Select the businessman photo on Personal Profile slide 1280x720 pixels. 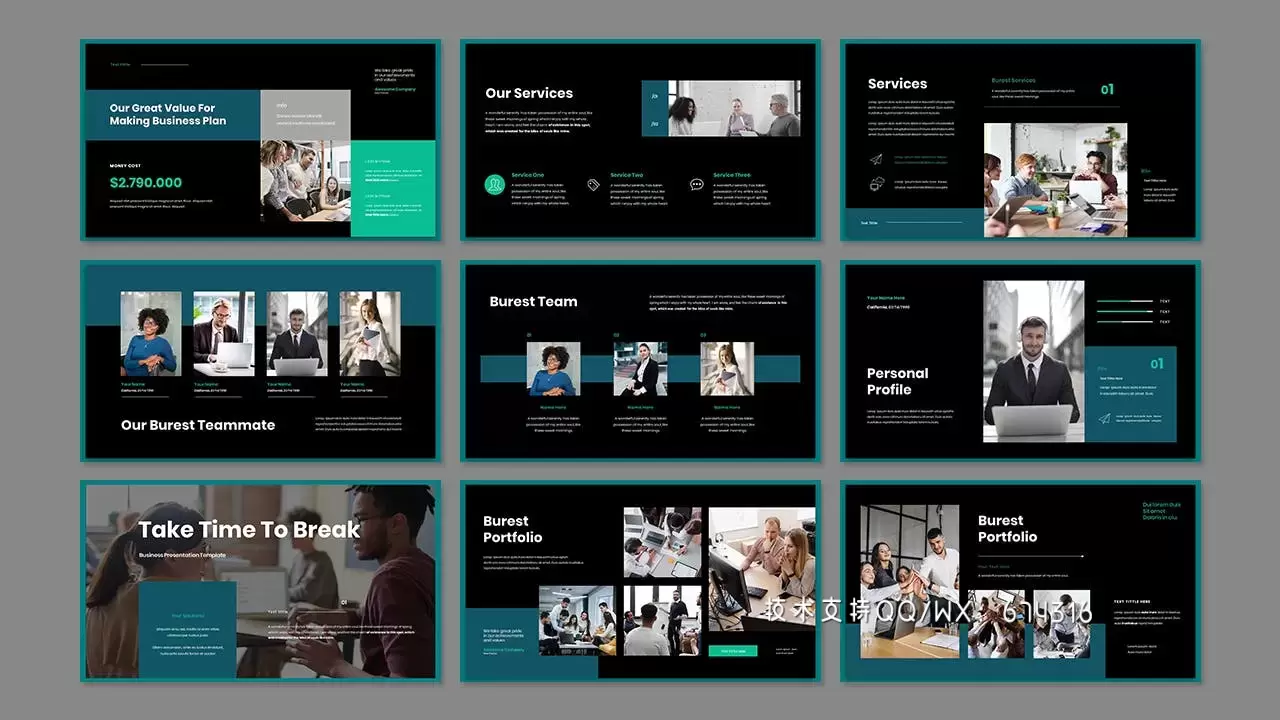[1032, 360]
